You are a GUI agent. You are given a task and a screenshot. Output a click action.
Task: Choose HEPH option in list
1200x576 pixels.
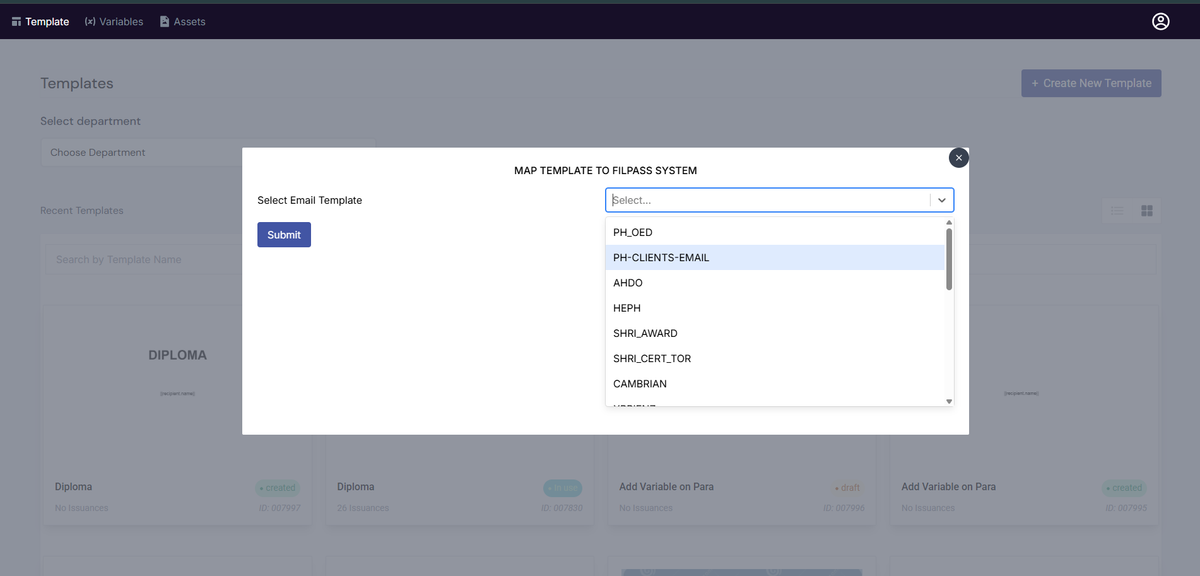tap(775, 308)
